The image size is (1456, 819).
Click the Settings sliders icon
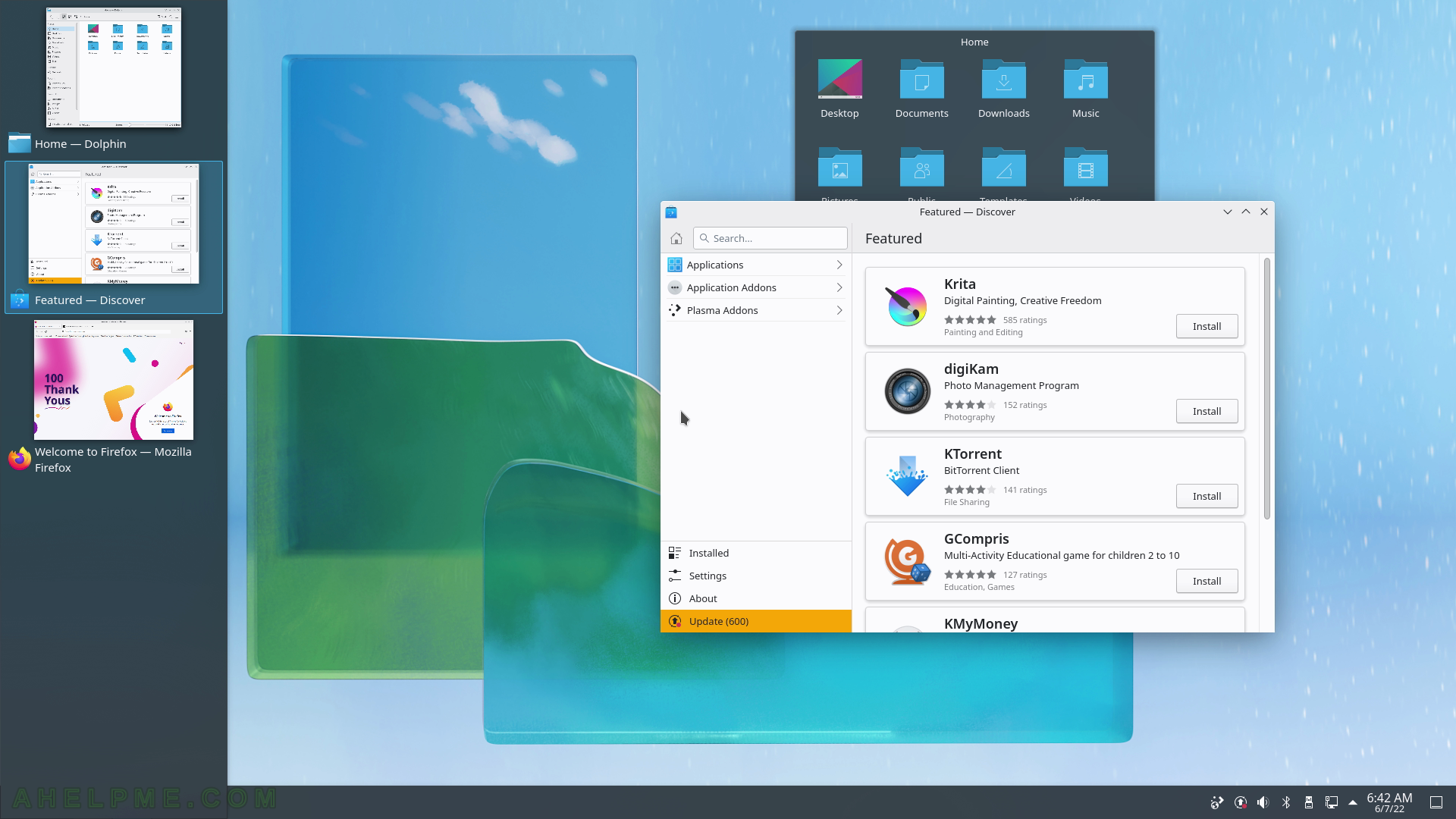[674, 576]
